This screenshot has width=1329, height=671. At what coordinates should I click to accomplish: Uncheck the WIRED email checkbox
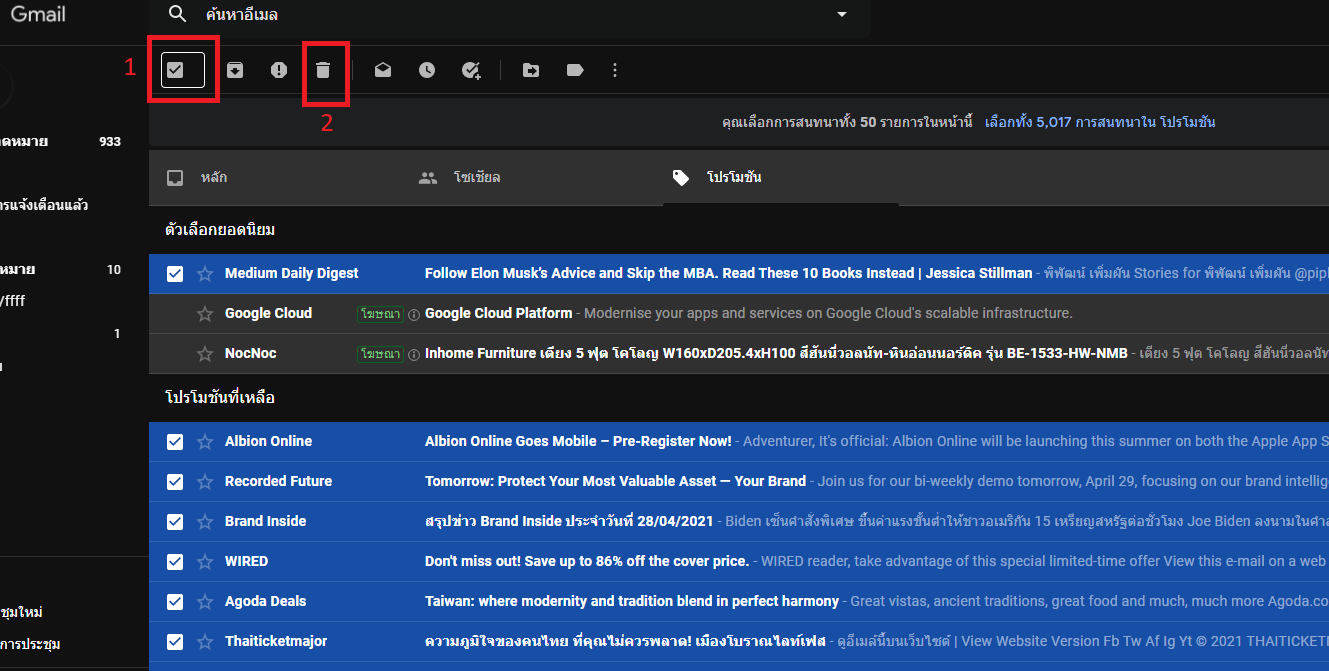(x=175, y=561)
